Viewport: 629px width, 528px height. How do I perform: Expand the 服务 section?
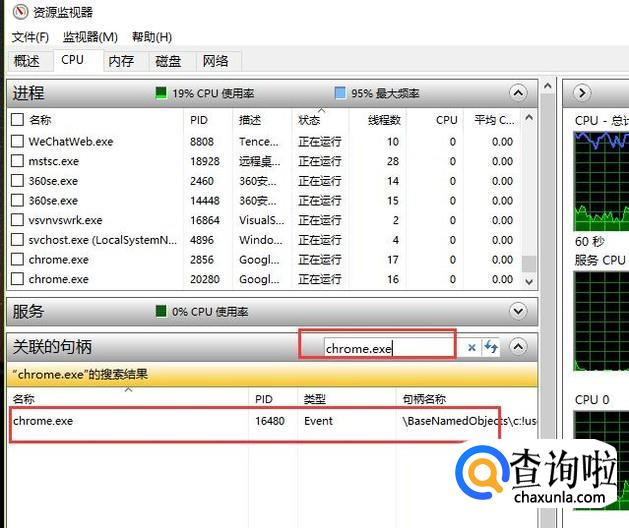click(518, 311)
